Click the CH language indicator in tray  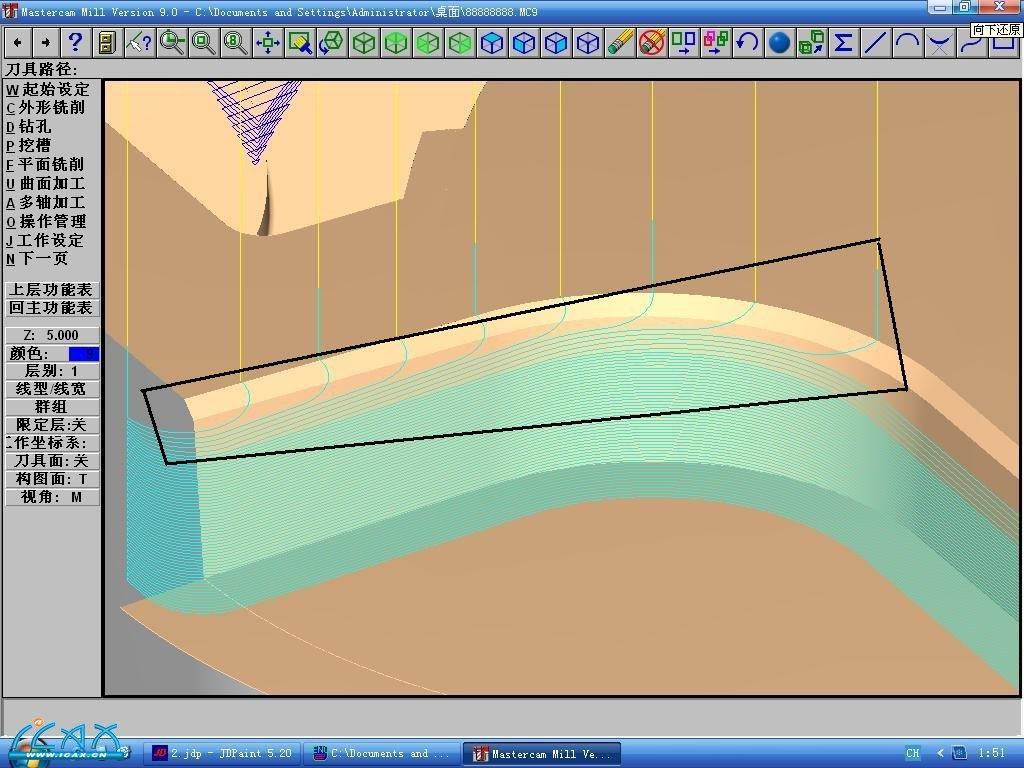click(x=912, y=753)
